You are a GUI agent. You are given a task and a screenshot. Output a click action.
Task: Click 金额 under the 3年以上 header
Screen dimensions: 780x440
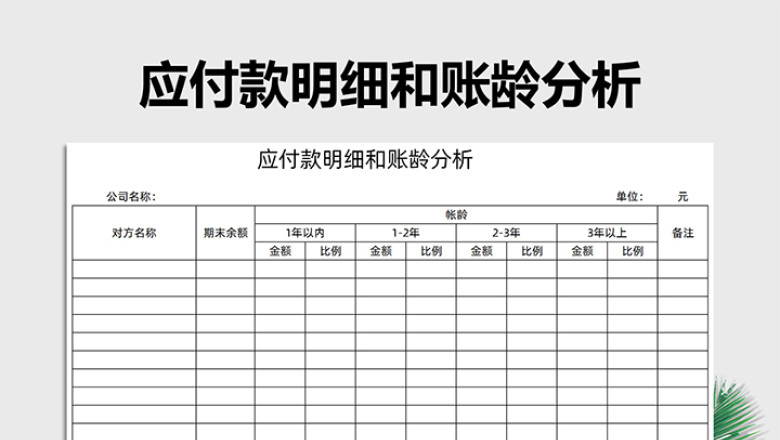click(x=582, y=251)
